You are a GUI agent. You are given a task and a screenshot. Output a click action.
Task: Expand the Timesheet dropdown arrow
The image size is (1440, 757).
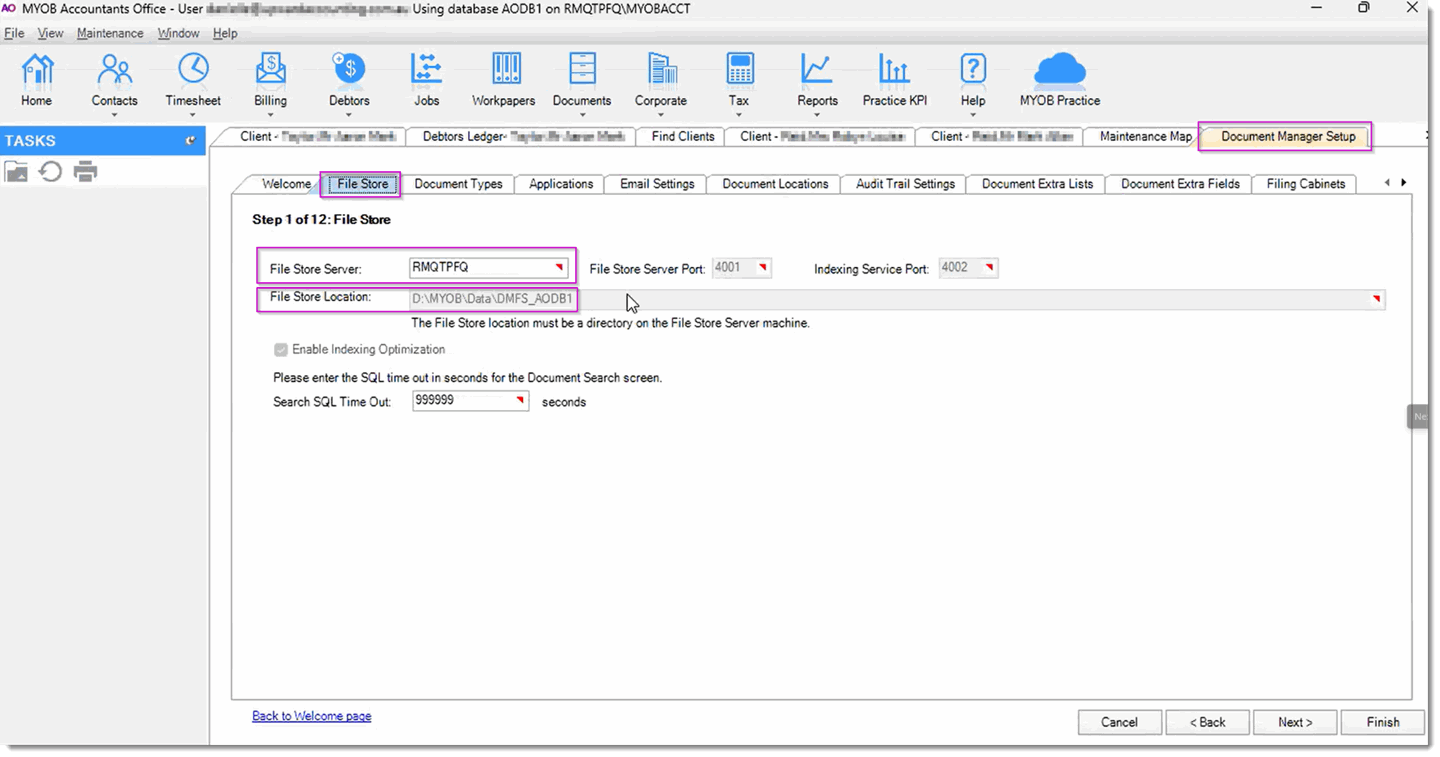click(193, 115)
